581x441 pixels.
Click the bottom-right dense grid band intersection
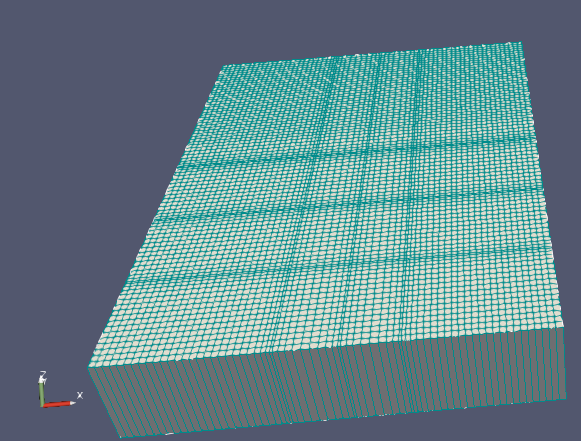click(x=405, y=258)
